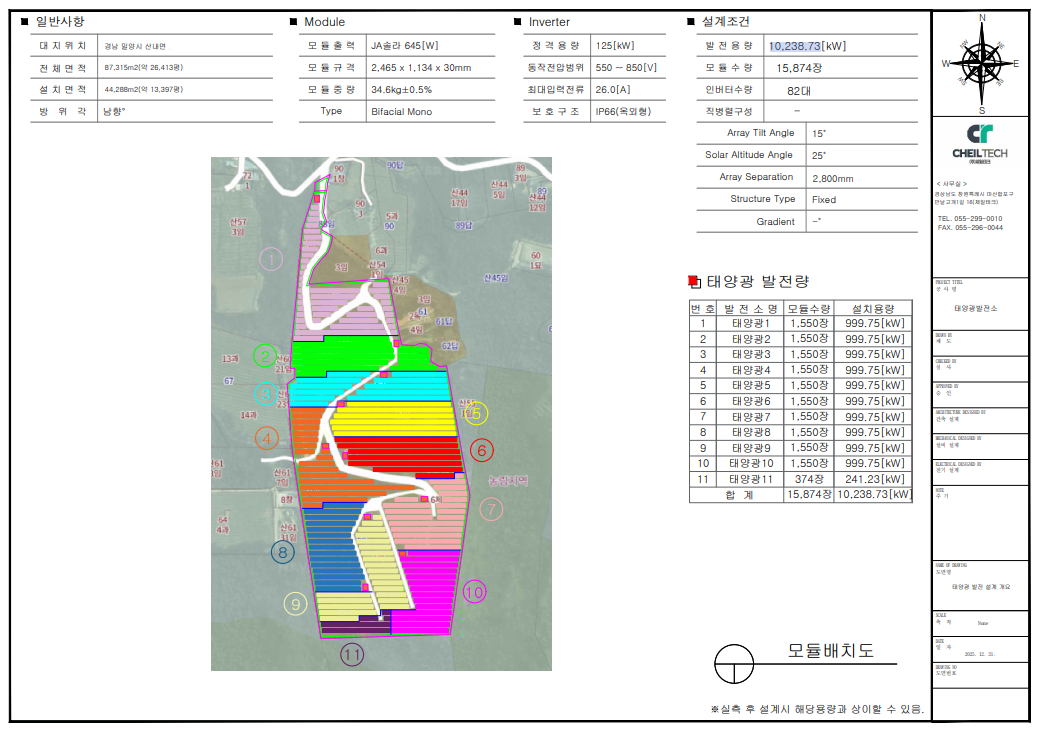Click the 합계 total row label
1038x731 pixels.
point(736,494)
